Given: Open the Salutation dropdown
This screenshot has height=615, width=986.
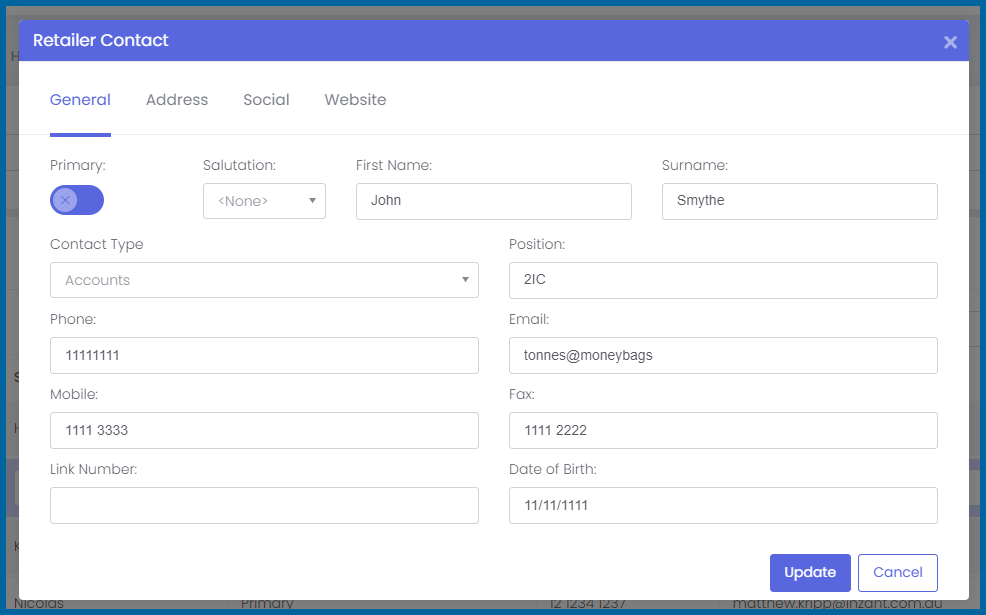Looking at the screenshot, I should 264,201.
